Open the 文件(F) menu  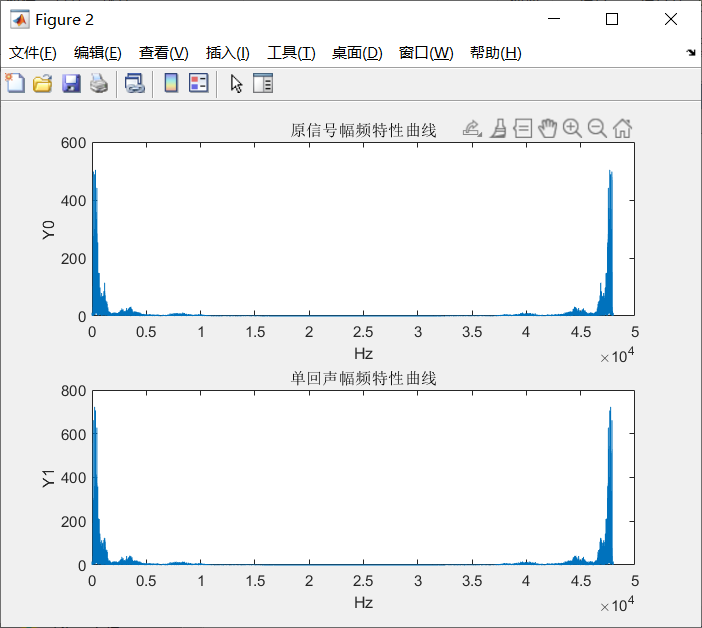(x=33, y=53)
